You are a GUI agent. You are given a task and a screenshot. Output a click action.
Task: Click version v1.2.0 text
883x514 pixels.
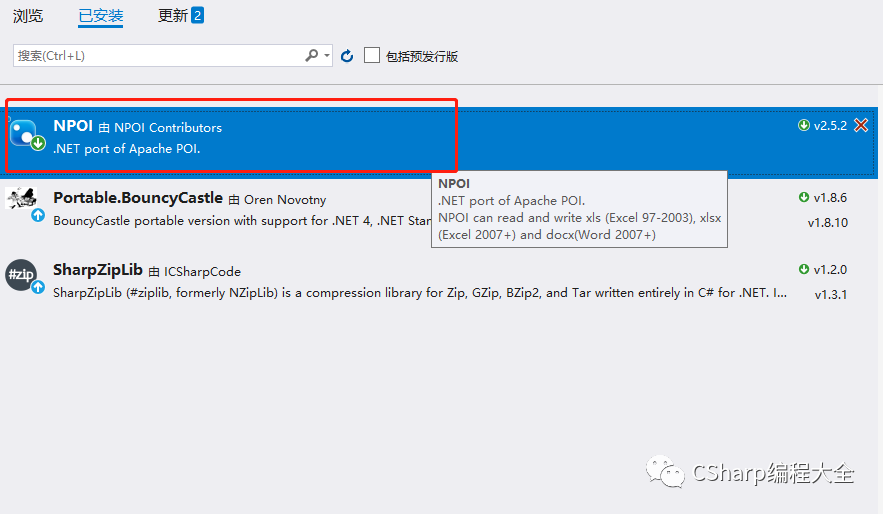pyautogui.click(x=830, y=270)
